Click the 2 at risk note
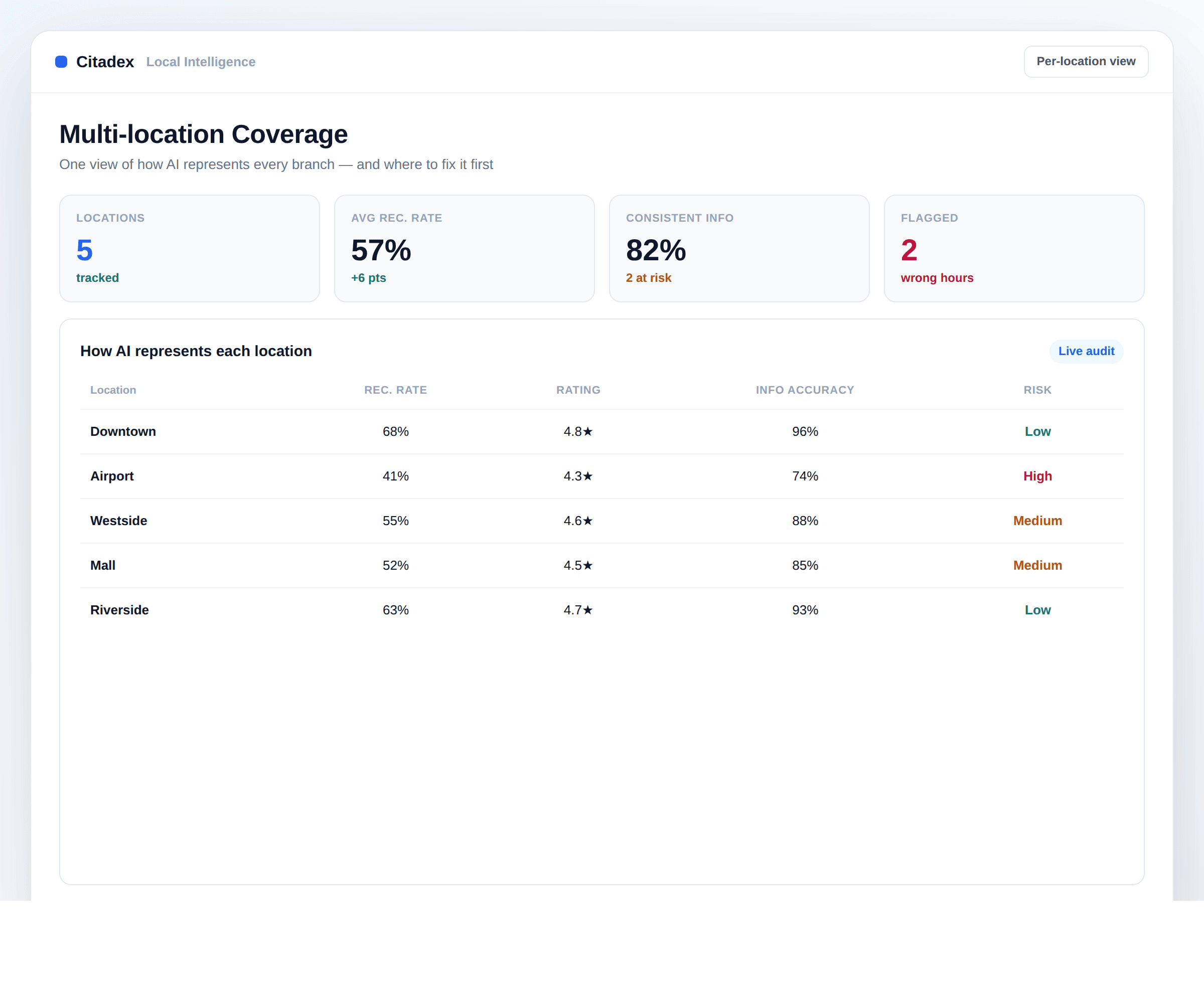Image resolution: width=1204 pixels, height=988 pixels. [648, 278]
